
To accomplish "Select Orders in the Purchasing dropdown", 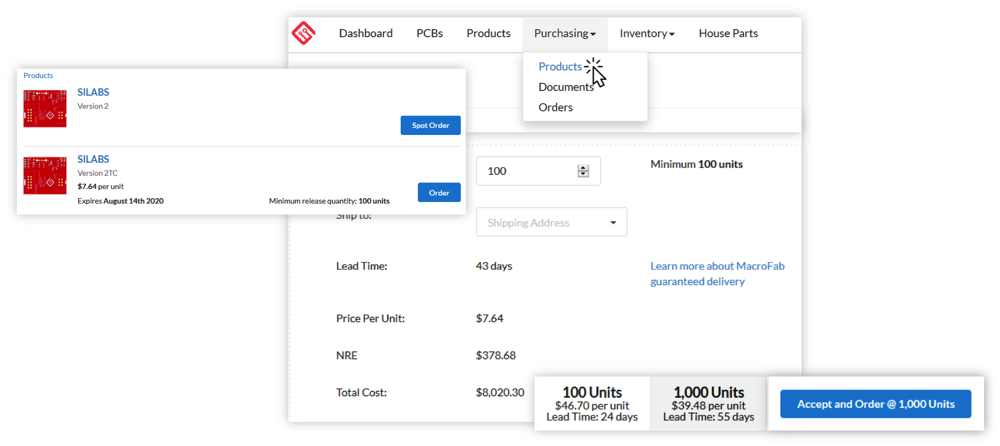I will pos(555,107).
